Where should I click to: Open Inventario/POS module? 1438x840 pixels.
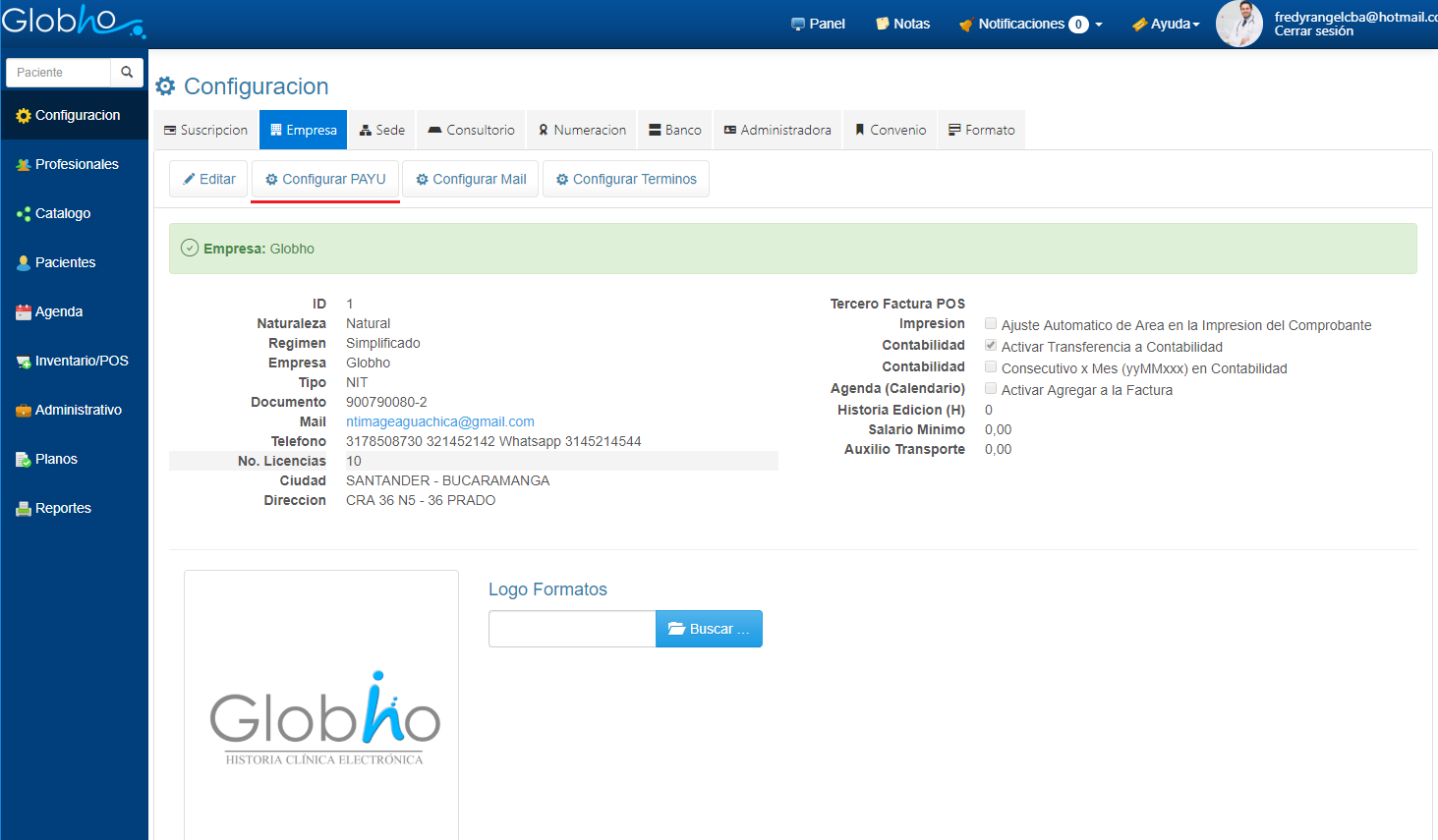point(81,361)
